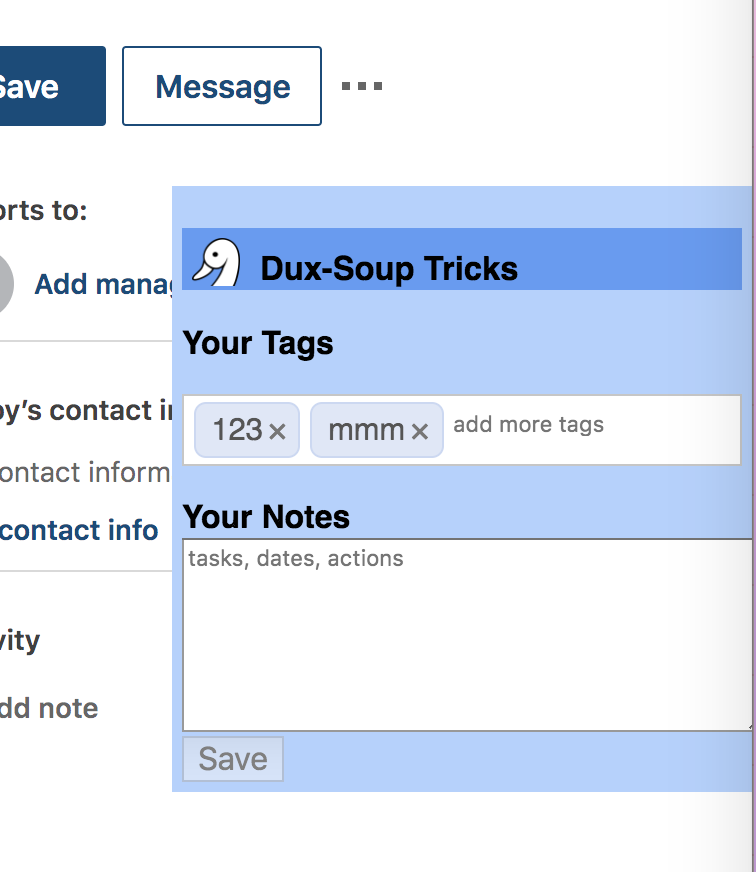Open the contact info link

(x=79, y=530)
